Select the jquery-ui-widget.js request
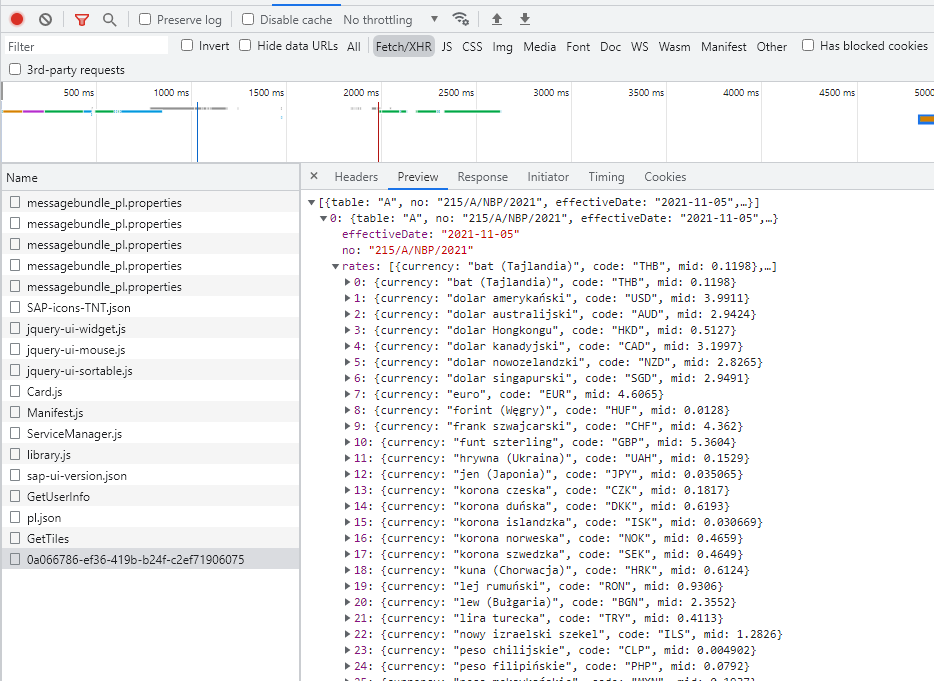Image resolution: width=934 pixels, height=681 pixels. 150,329
